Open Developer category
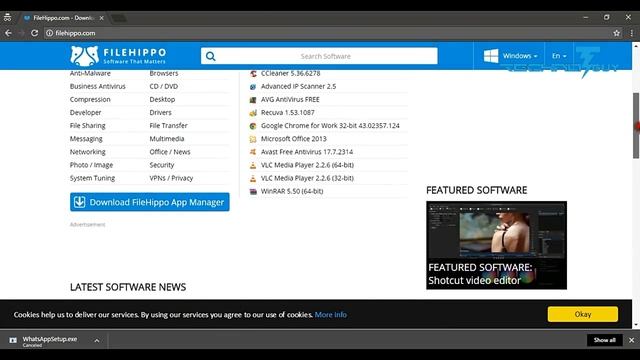Screen dimensions: 640x360 tap(85, 113)
